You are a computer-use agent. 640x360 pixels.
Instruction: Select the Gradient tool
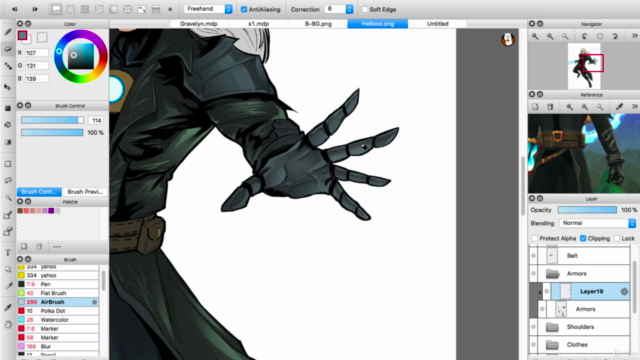[8, 142]
